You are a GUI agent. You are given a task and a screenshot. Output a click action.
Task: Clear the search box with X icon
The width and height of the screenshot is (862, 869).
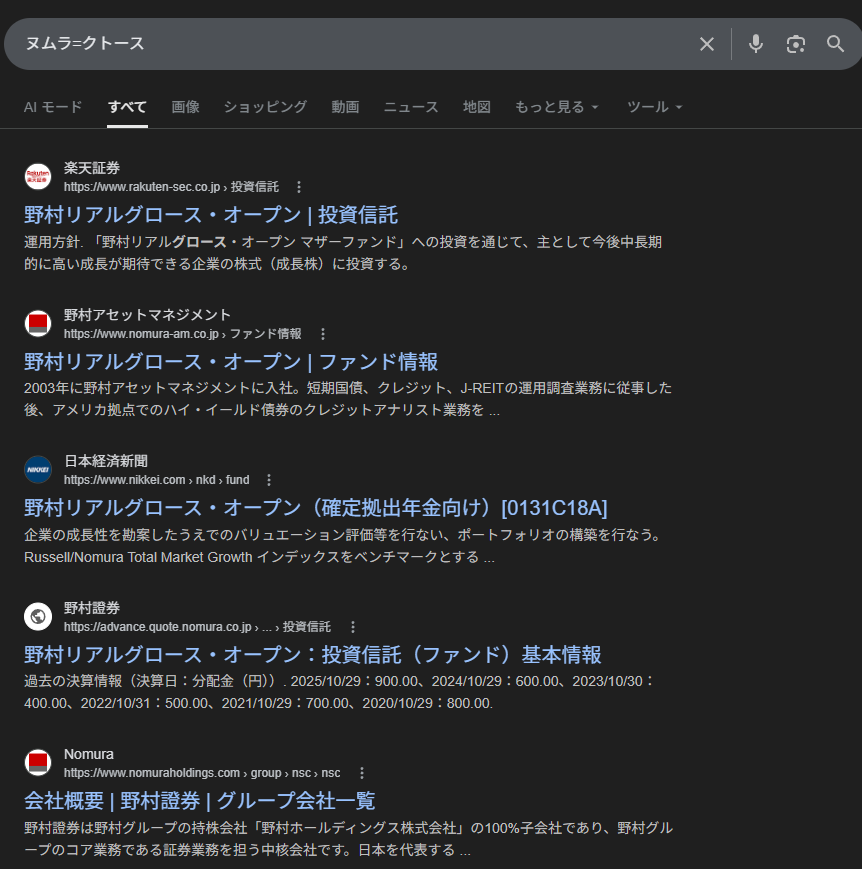[x=706, y=44]
